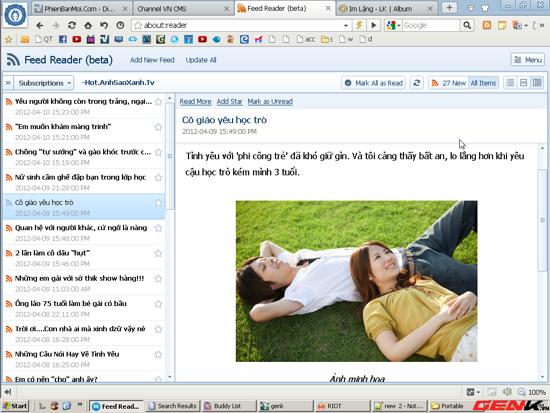The height and width of the screenshot is (413, 550).
Task: Star the "Yêu người không còn trong trắng" item
Action: (158, 102)
